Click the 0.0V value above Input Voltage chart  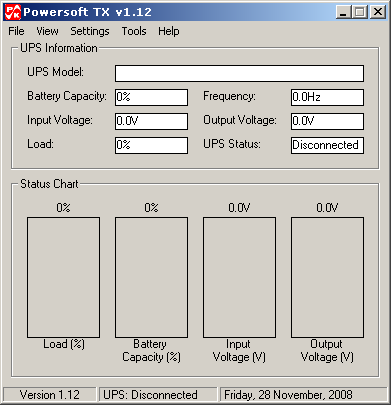(x=239, y=208)
